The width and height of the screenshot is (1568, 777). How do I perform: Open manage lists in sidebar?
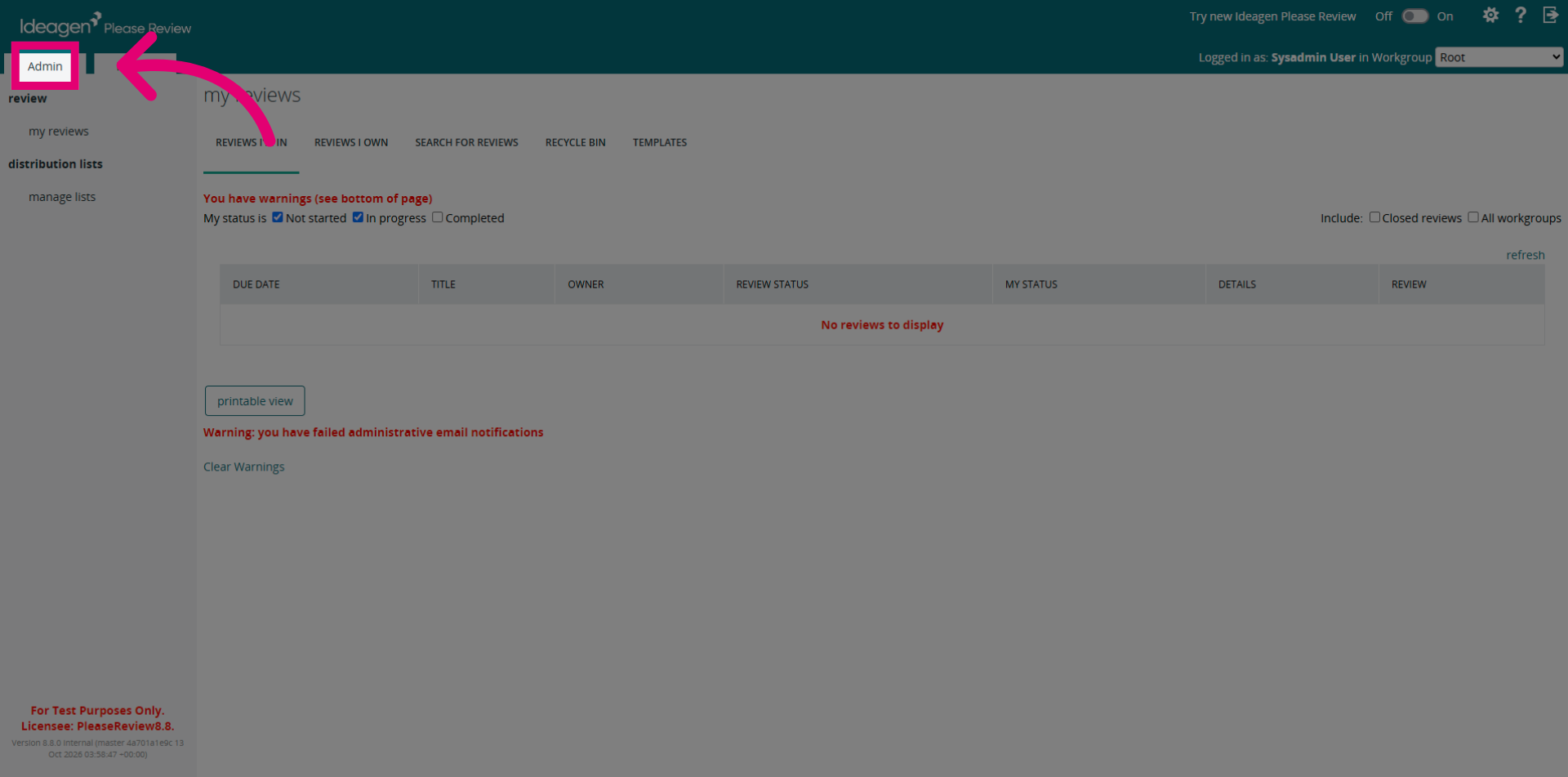62,197
